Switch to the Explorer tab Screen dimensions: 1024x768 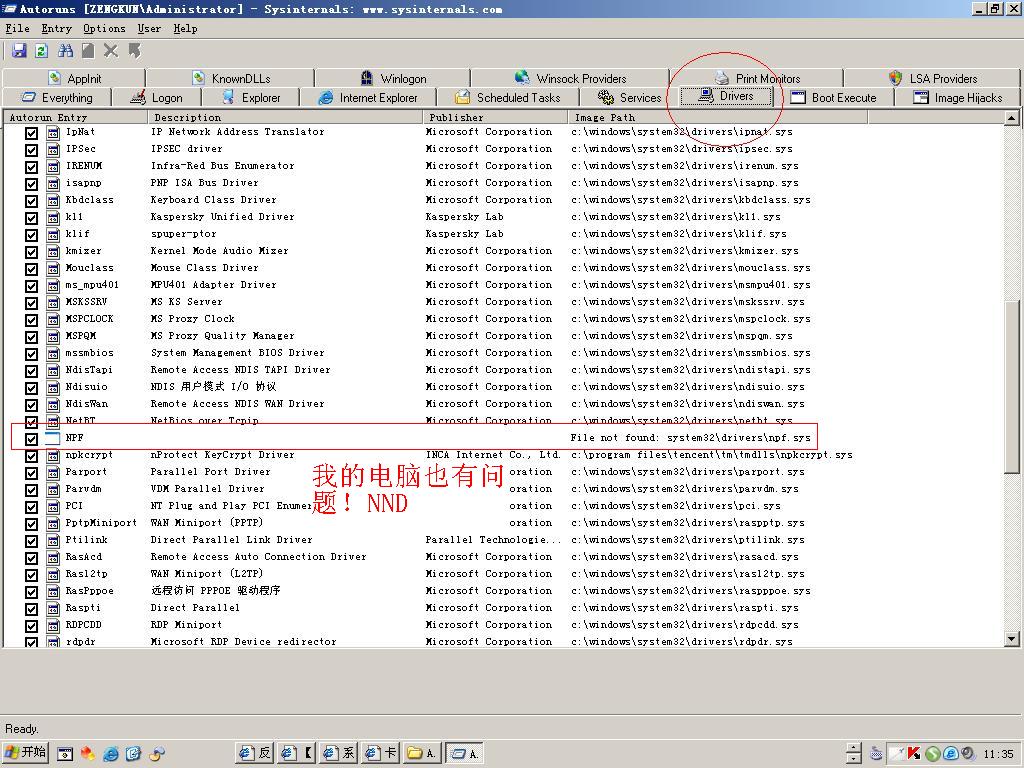[x=251, y=98]
